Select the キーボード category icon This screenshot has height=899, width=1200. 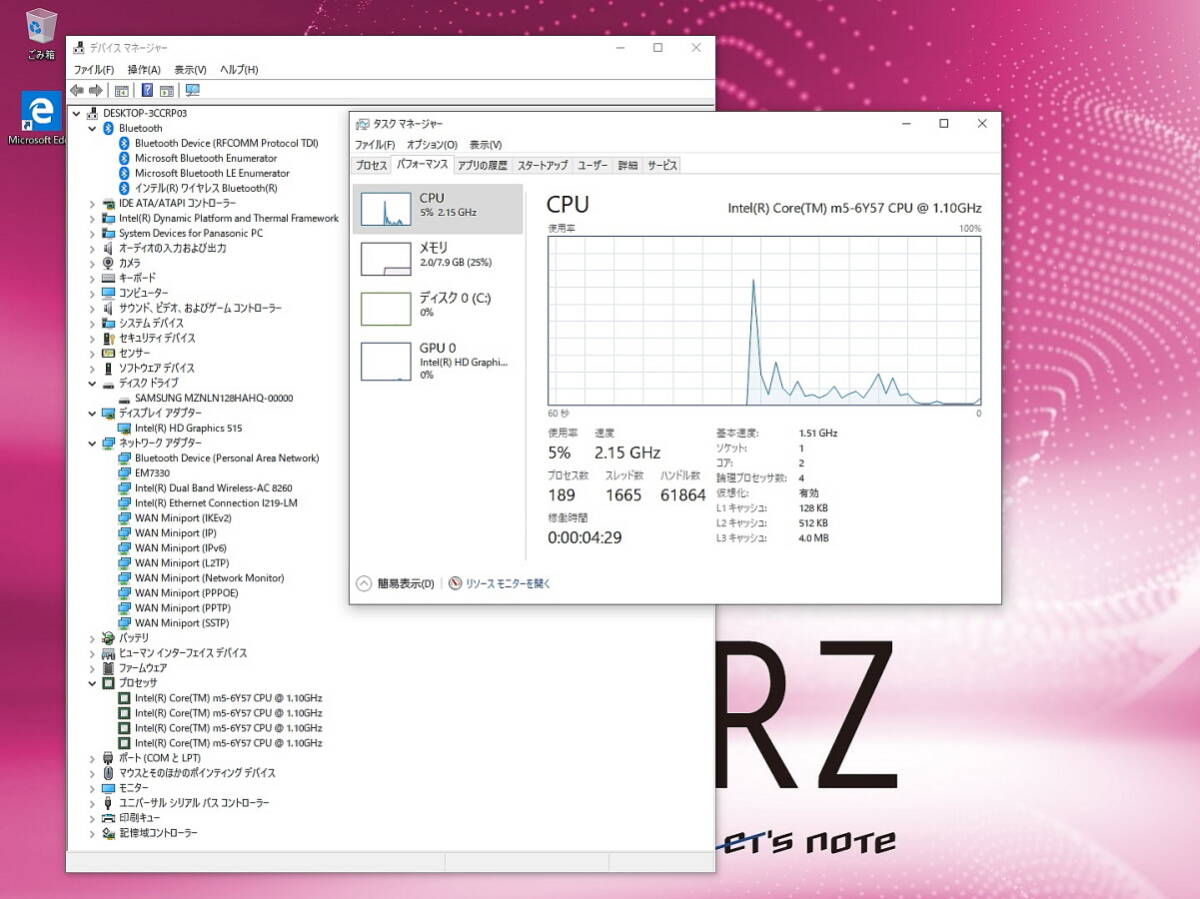click(109, 278)
